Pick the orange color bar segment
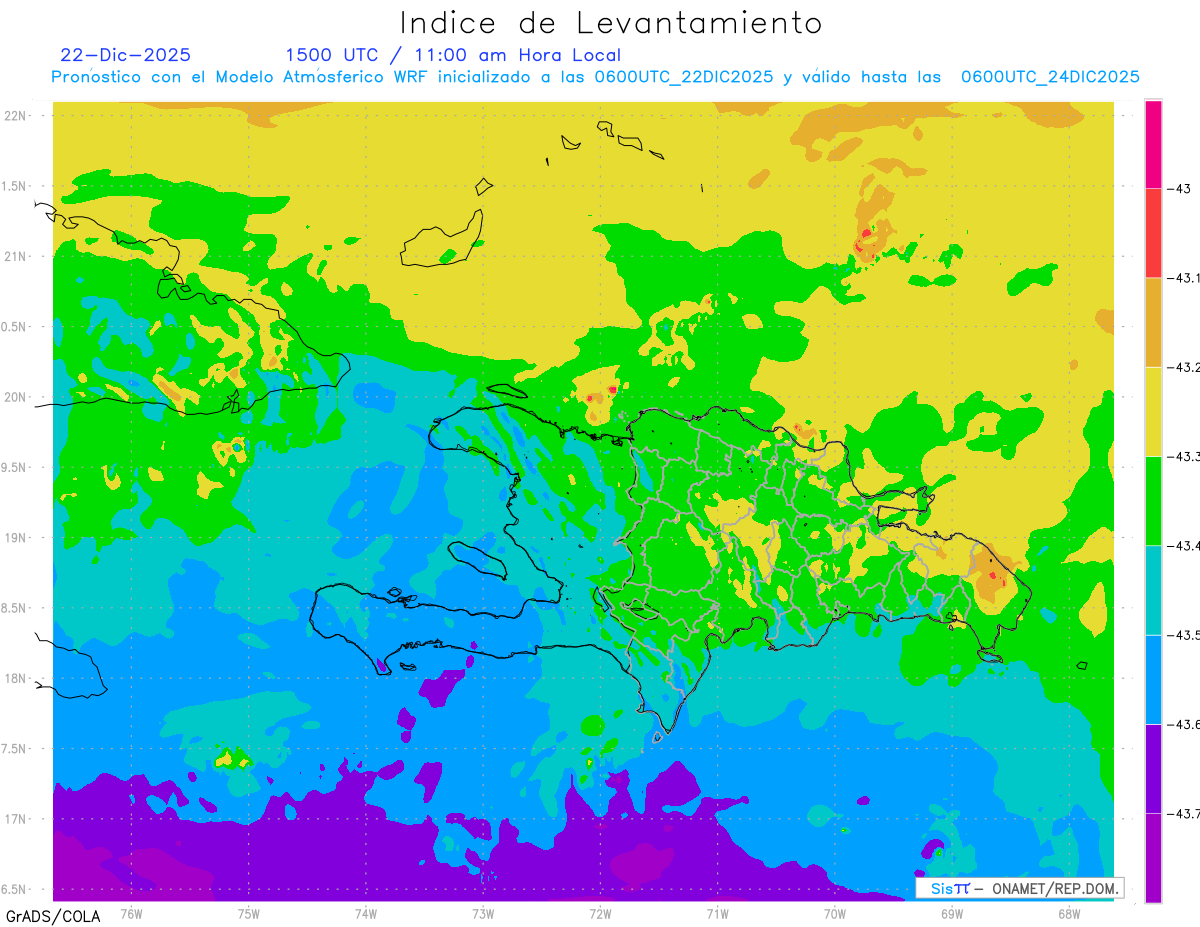This screenshot has width=1200, height=927. [1153, 322]
